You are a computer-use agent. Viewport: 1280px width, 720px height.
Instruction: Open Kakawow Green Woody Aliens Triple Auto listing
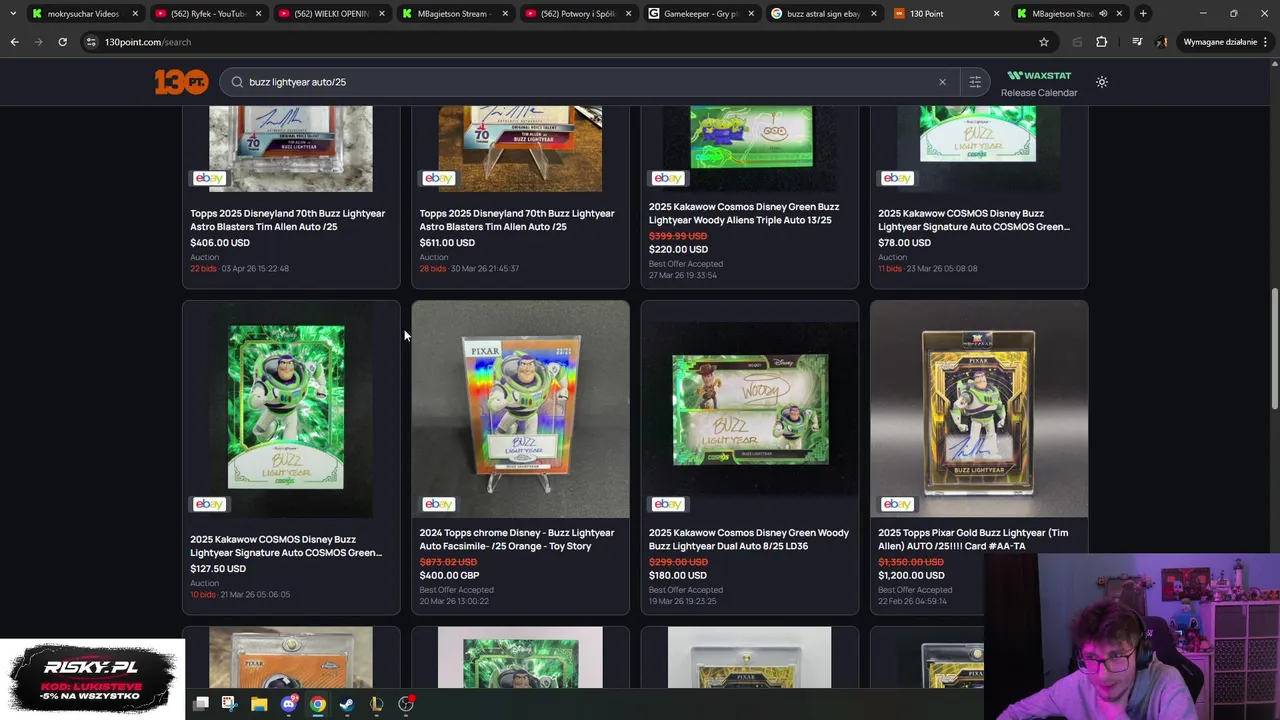(x=744, y=213)
